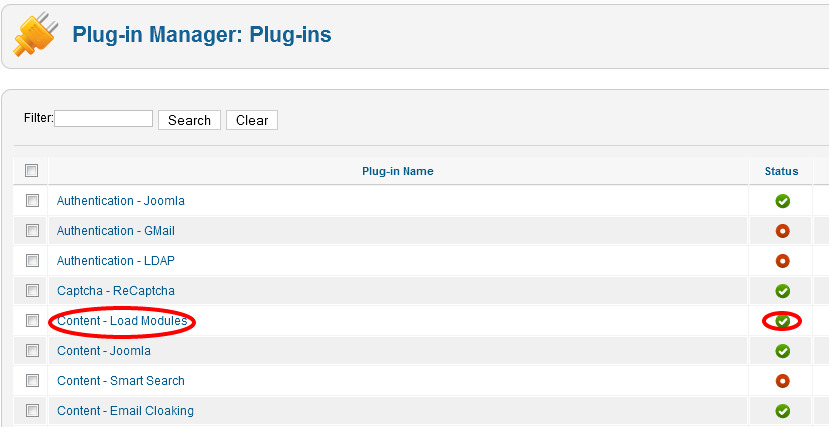
Task: Click the Search button
Action: click(189, 120)
